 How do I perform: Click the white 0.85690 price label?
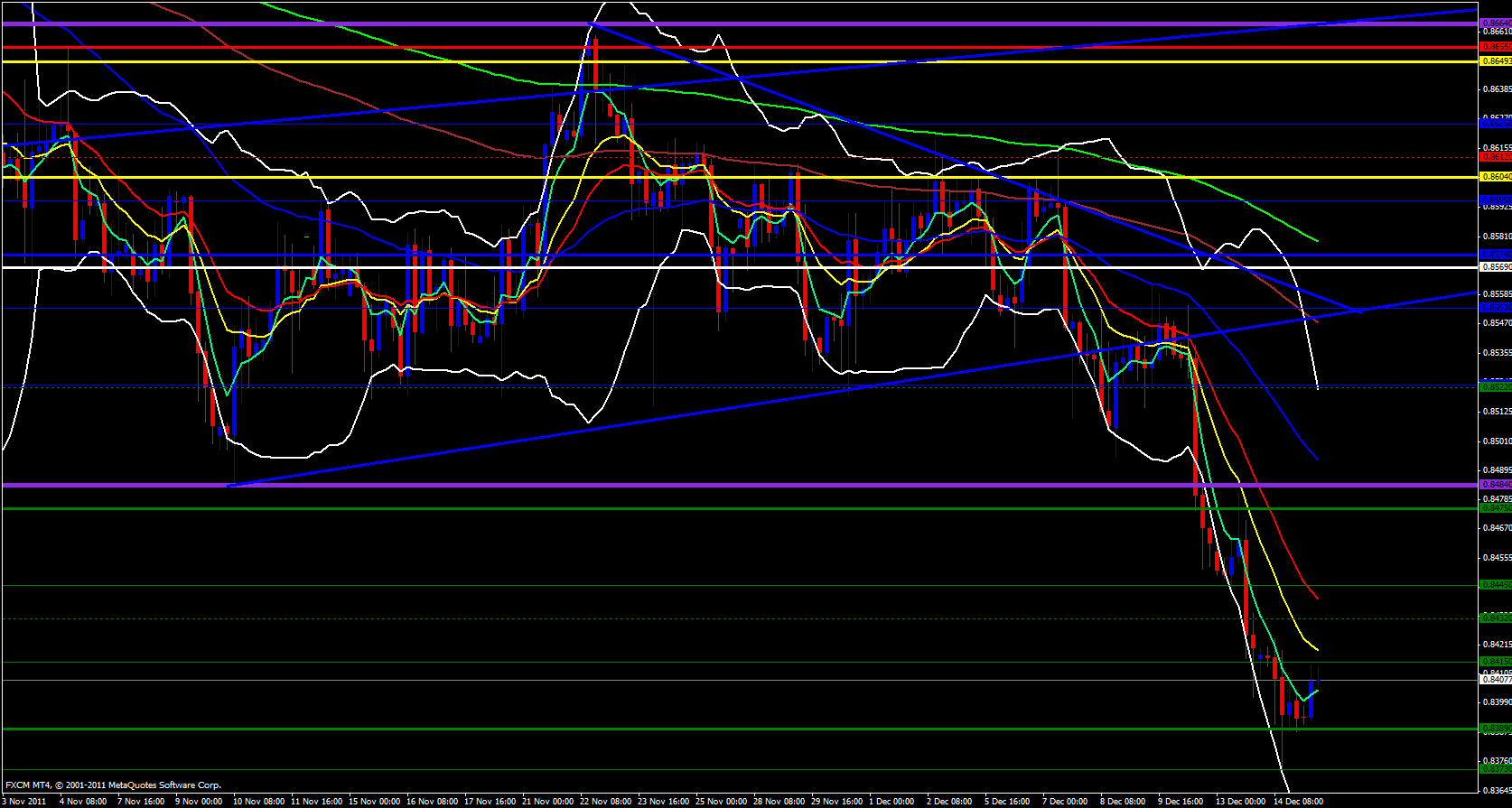[1495, 267]
